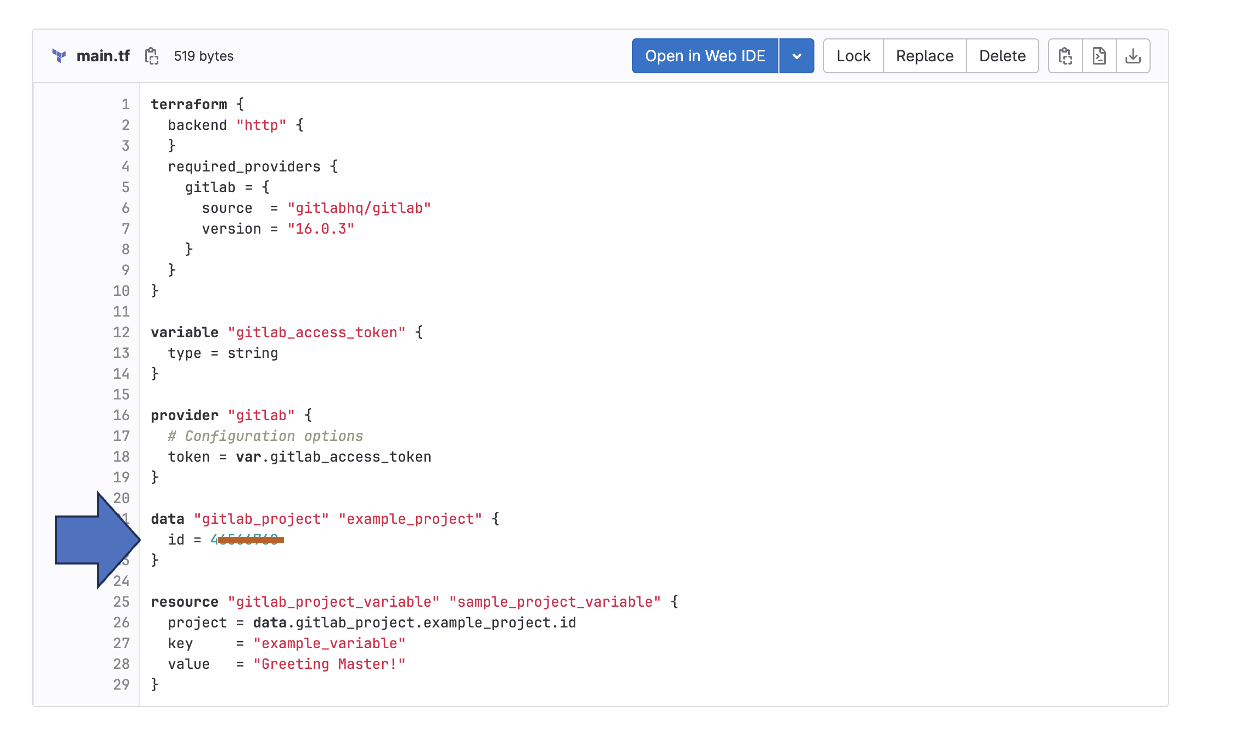
Task: Replace the current file
Action: coord(924,56)
